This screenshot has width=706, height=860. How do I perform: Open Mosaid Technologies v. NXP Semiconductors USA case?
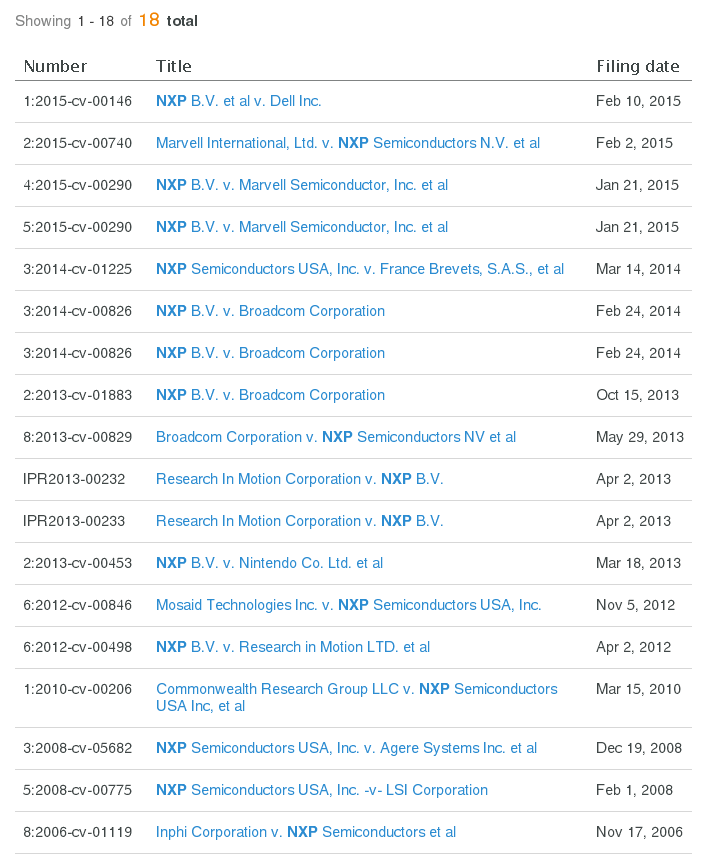tap(348, 605)
